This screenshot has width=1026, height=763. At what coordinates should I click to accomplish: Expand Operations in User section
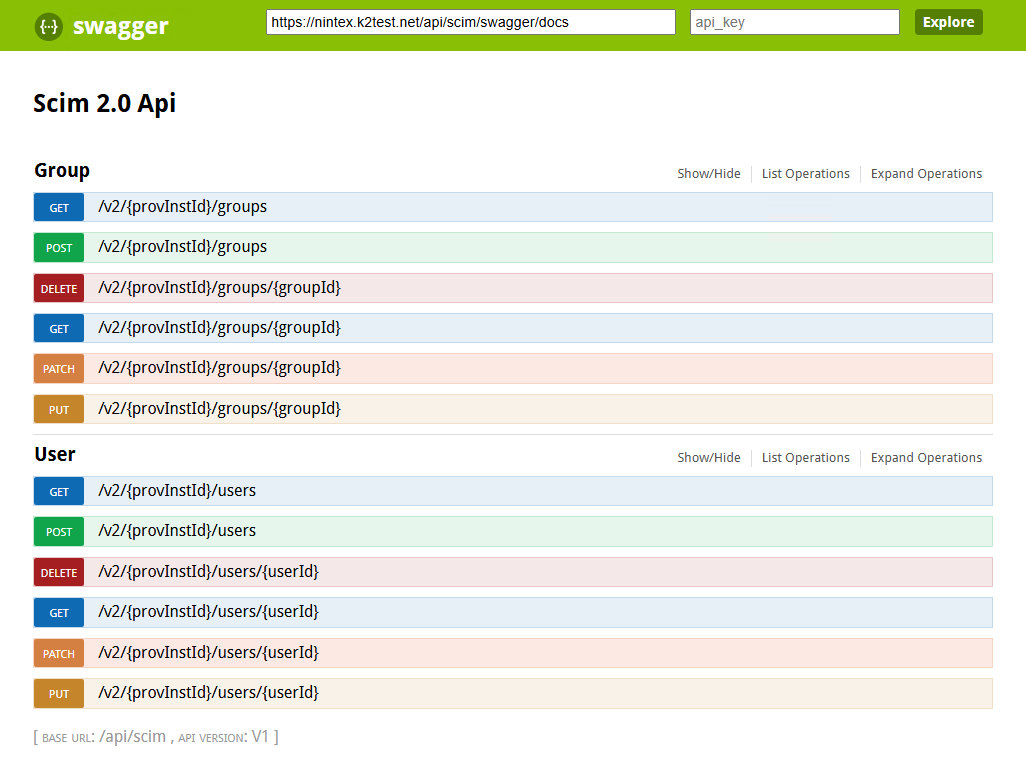pos(926,458)
